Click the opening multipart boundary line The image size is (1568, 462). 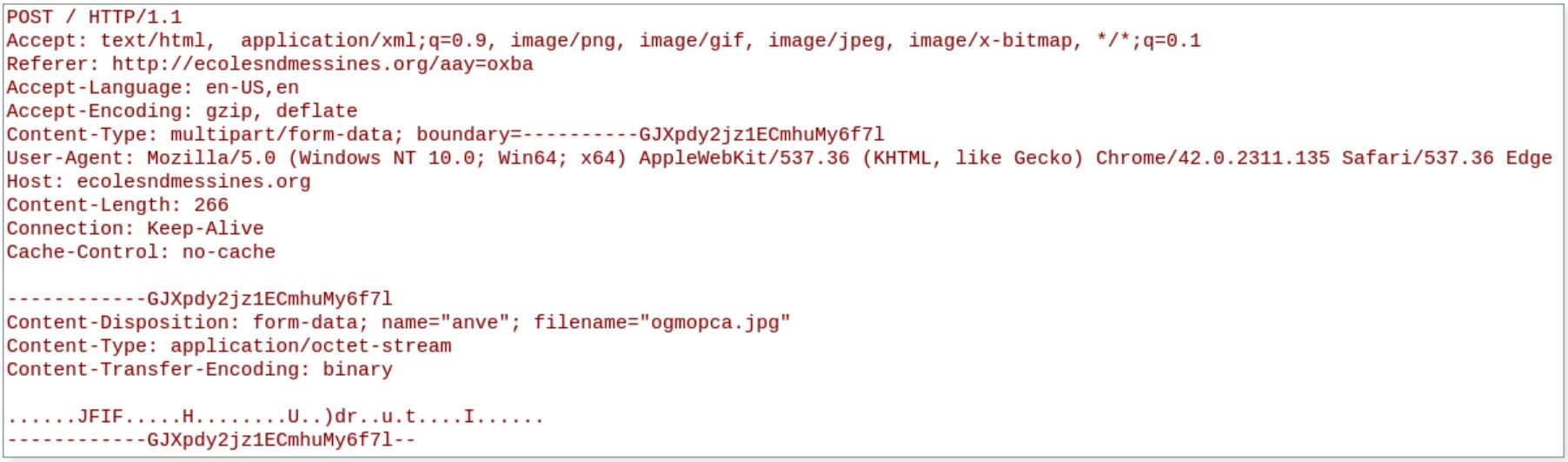coord(199,299)
